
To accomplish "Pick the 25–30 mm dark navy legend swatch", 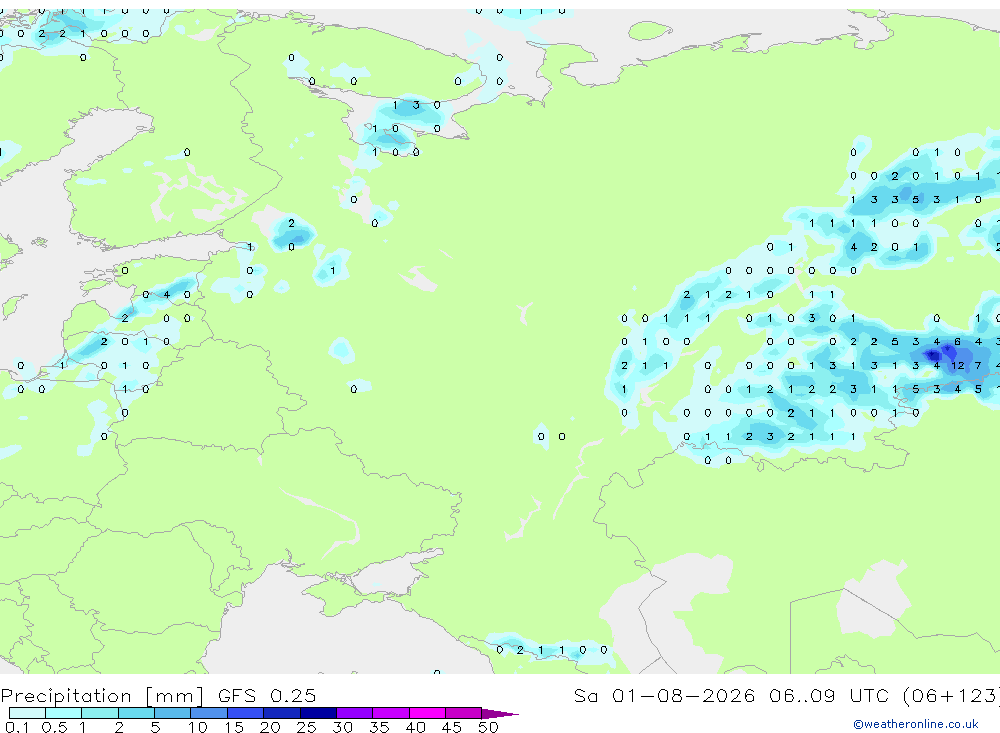I will (x=318, y=713).
